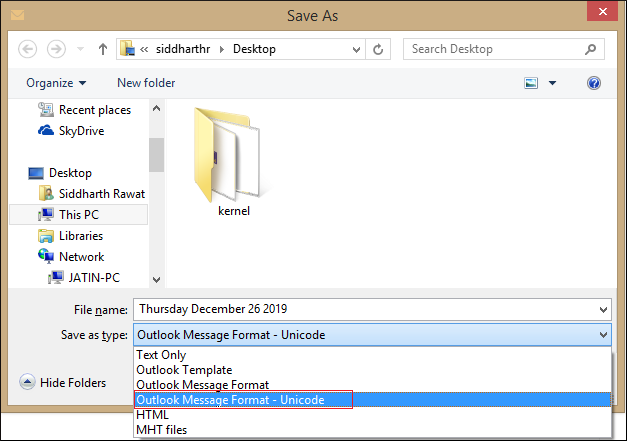Screen dimensions: 627x441
Task: Go forward using the Forward arrow
Action: [56, 49]
